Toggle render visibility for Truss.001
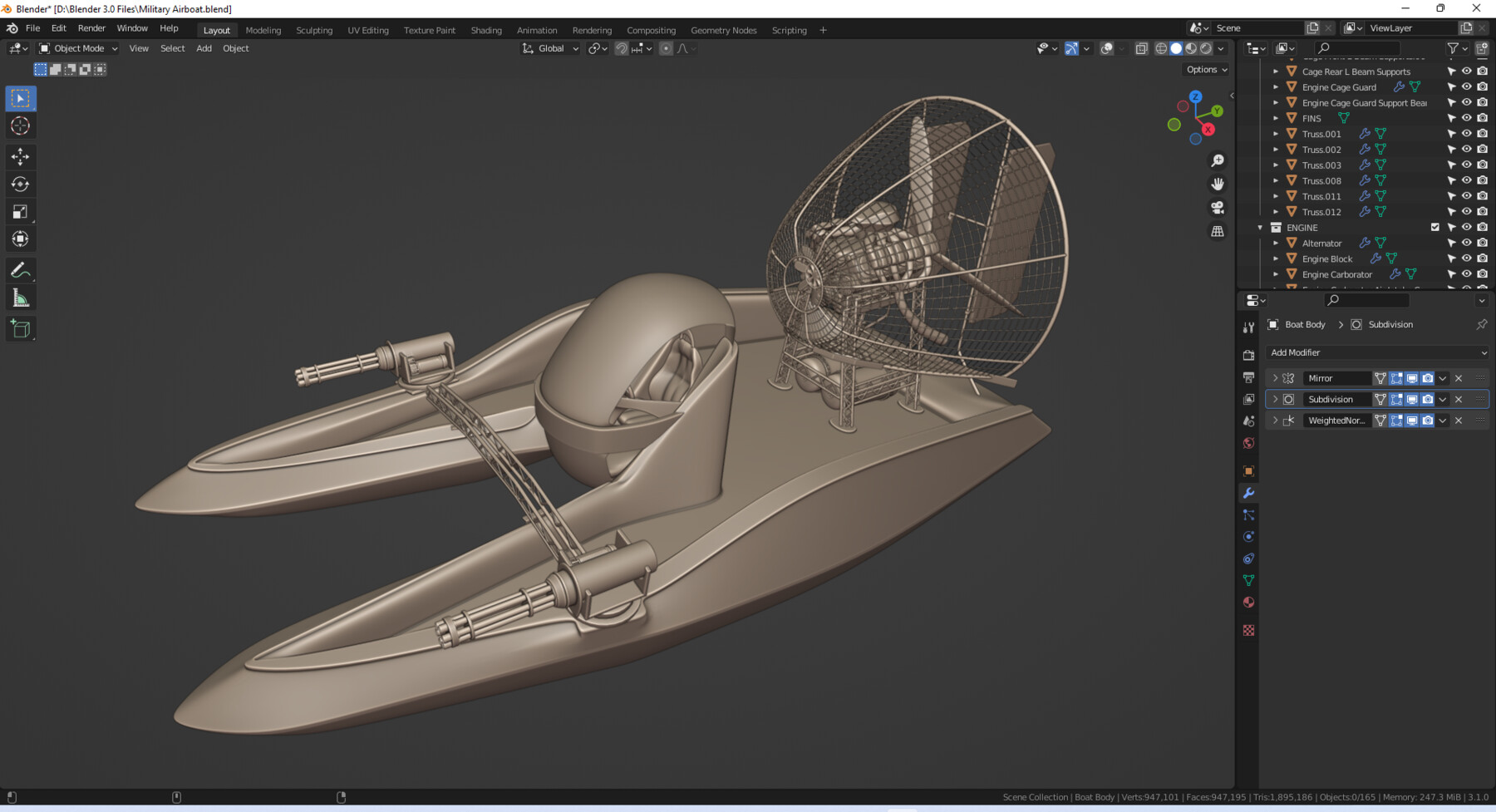The image size is (1496, 812). (x=1483, y=133)
